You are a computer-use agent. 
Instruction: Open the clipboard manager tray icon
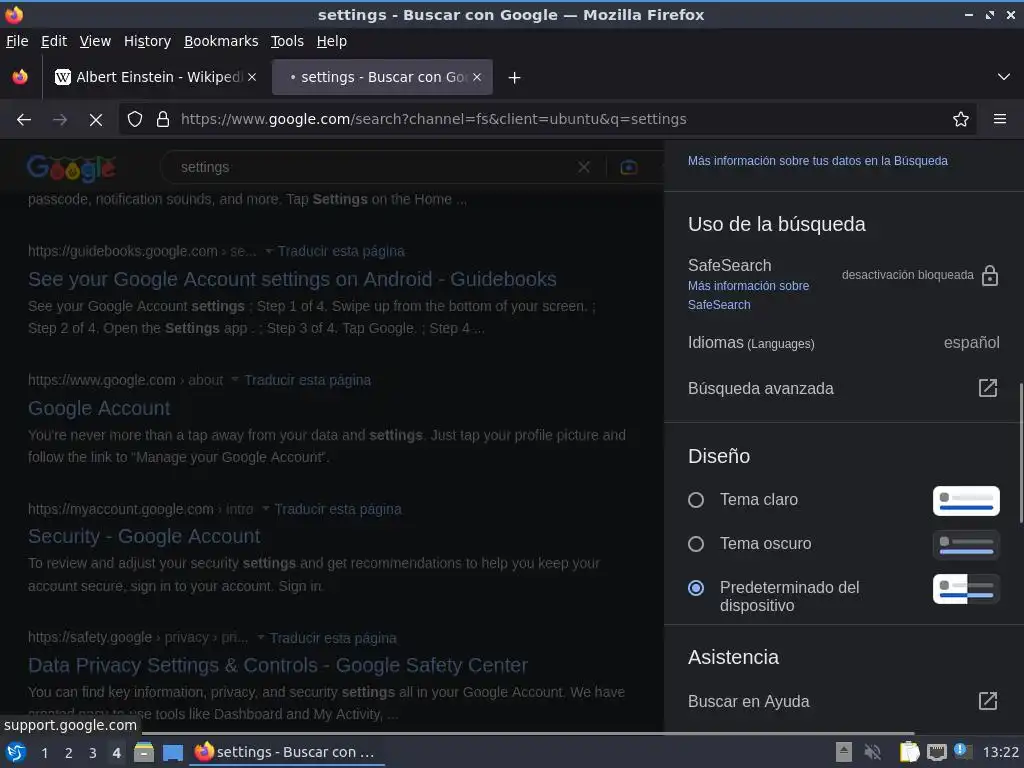pos(909,752)
